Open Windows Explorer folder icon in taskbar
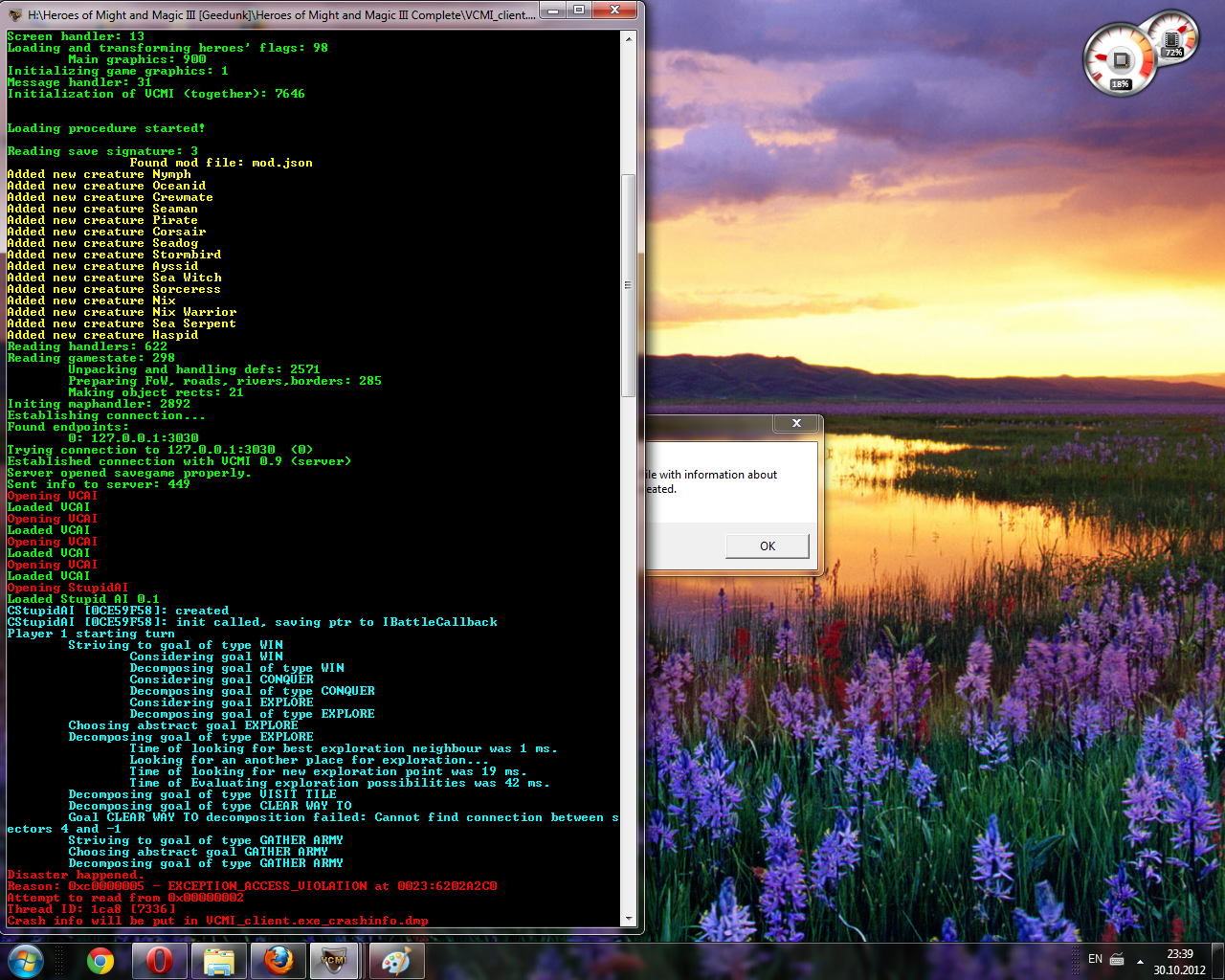1225x980 pixels. (x=219, y=961)
